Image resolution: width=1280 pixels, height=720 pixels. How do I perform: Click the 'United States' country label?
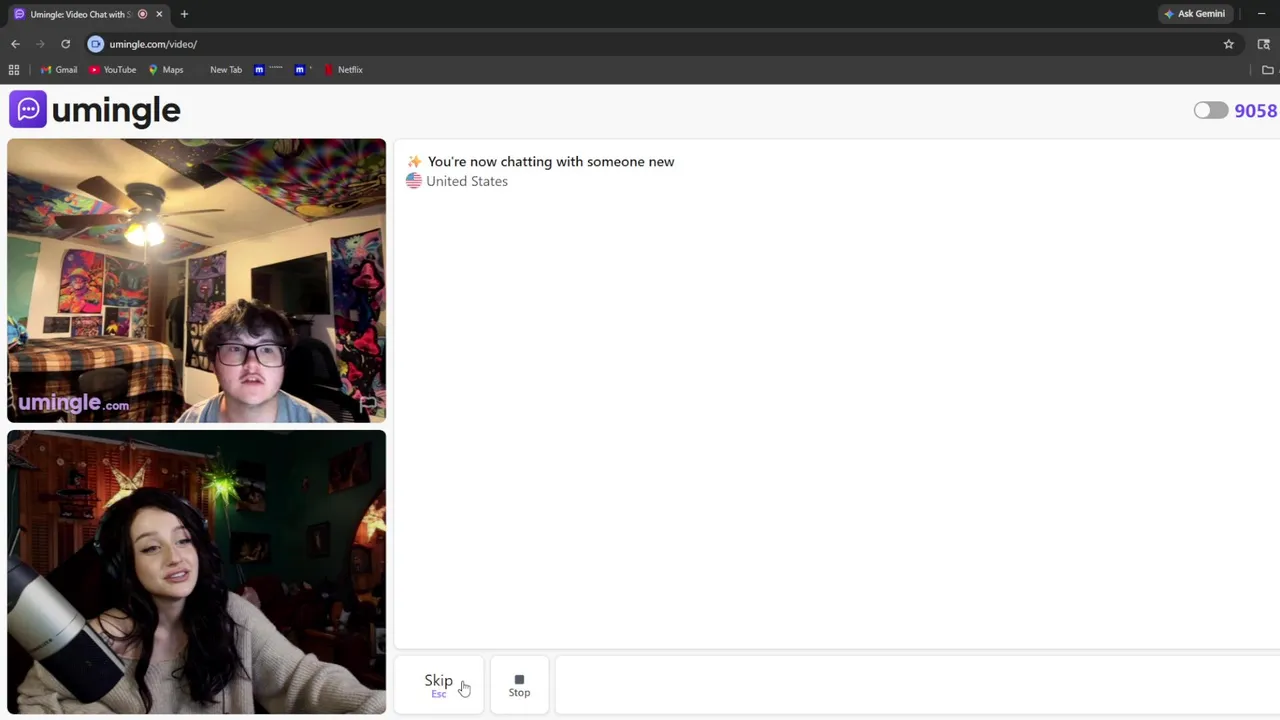pos(467,181)
